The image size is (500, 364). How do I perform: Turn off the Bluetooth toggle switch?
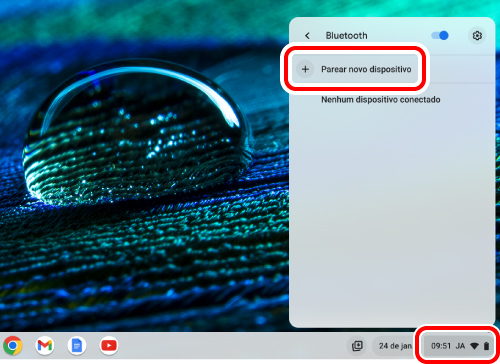point(440,35)
